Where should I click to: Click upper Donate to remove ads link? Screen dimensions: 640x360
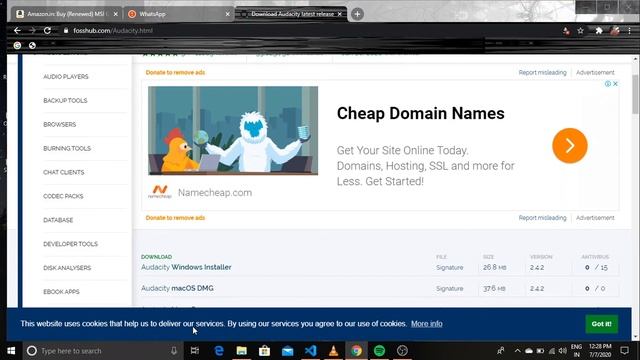[175, 72]
